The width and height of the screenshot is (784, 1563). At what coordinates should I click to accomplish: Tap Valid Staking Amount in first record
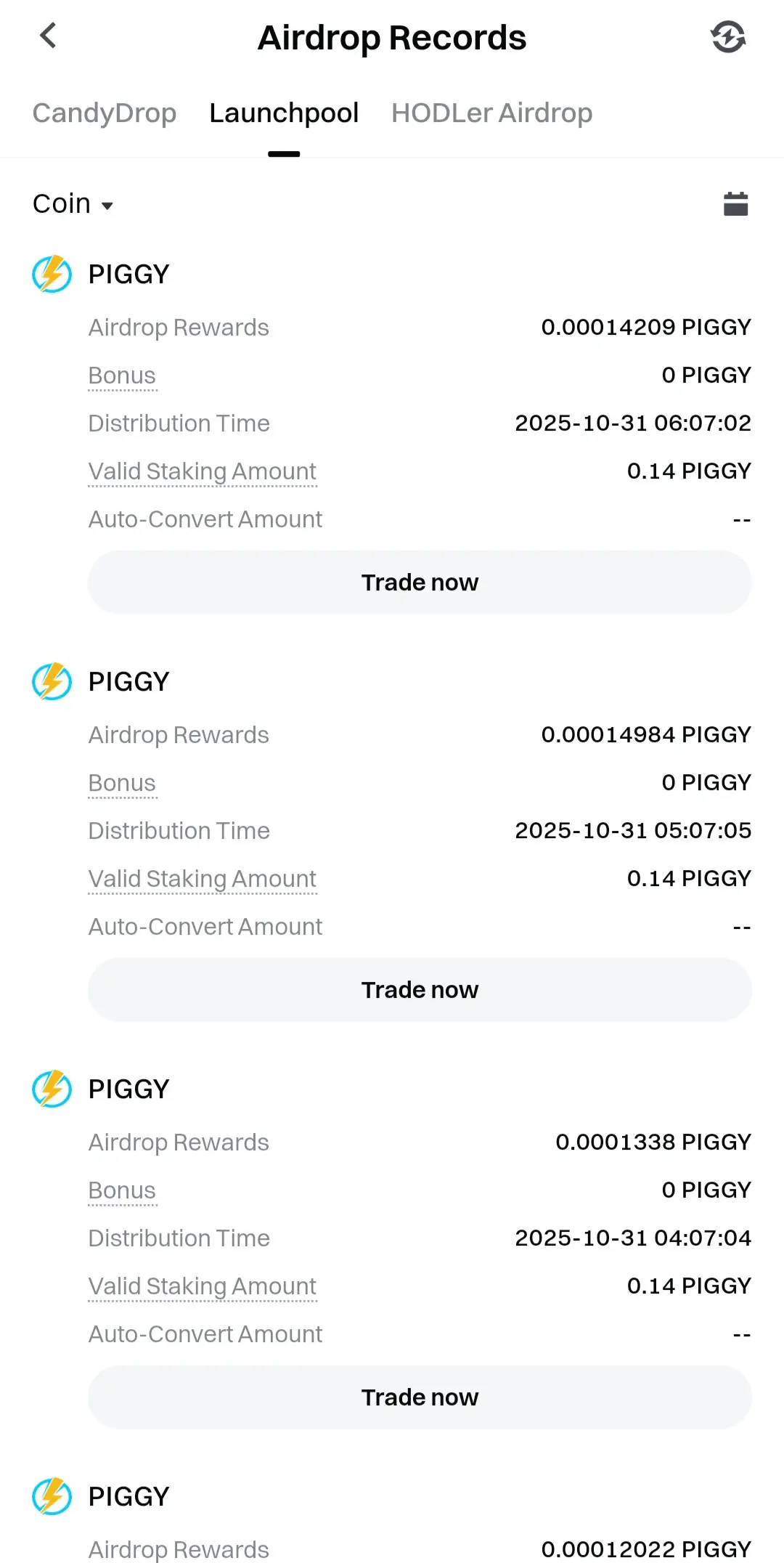pos(203,471)
